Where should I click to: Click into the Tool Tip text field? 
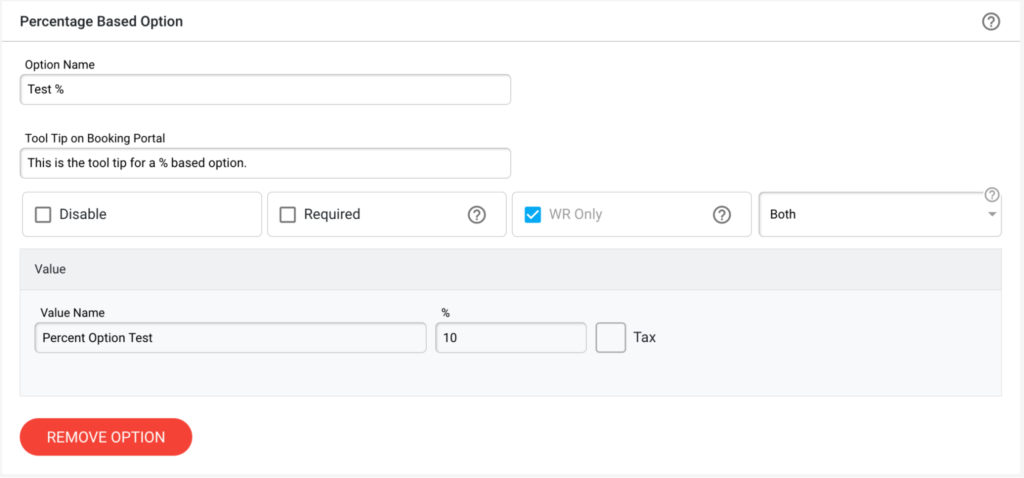coord(265,163)
